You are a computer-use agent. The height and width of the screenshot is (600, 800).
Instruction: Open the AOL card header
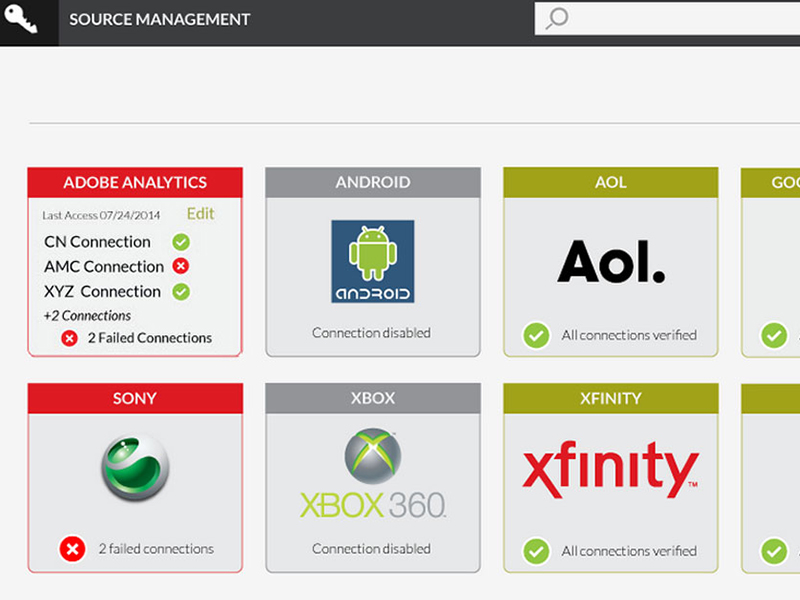click(611, 182)
